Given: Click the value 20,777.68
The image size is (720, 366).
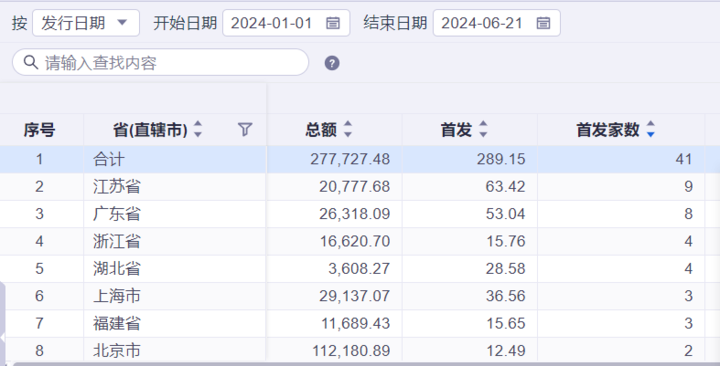Looking at the screenshot, I should coord(354,186).
